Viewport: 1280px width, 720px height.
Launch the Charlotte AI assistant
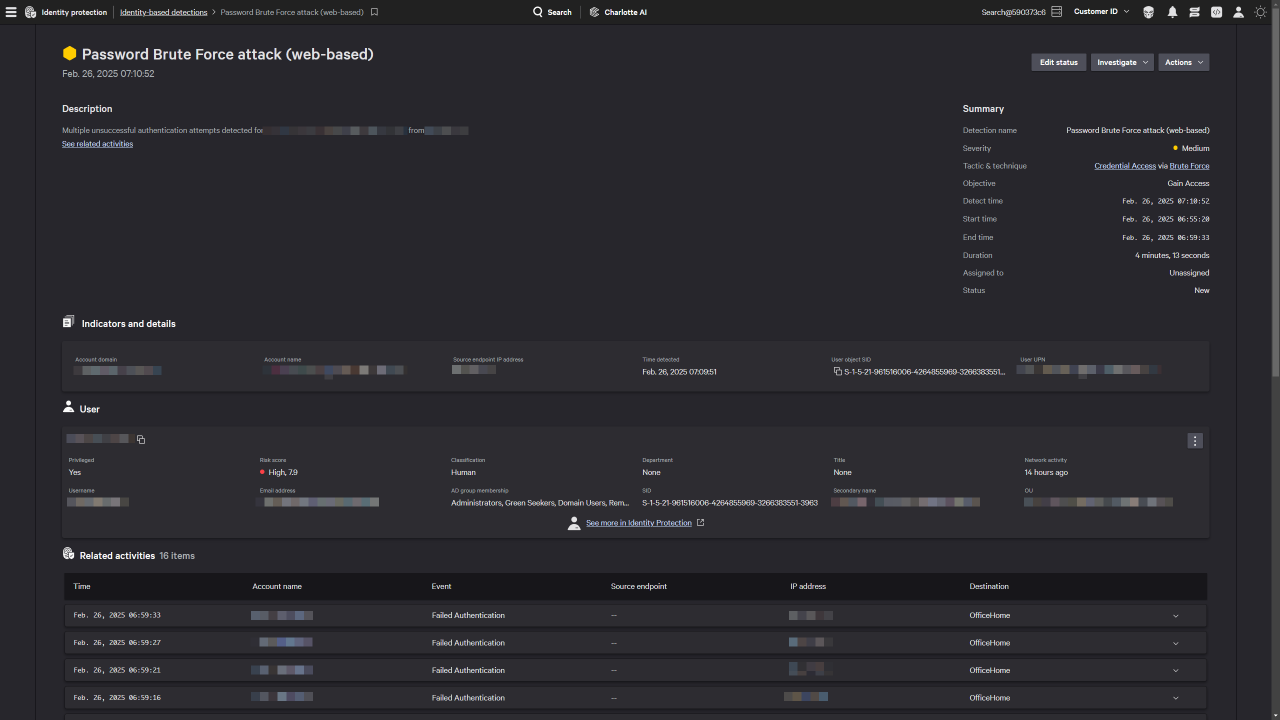tap(618, 12)
